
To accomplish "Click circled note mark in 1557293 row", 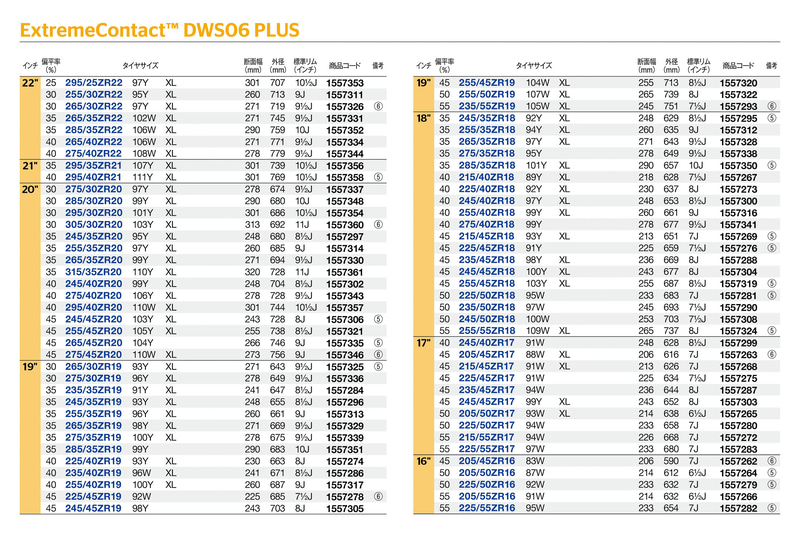I will click(x=772, y=106).
